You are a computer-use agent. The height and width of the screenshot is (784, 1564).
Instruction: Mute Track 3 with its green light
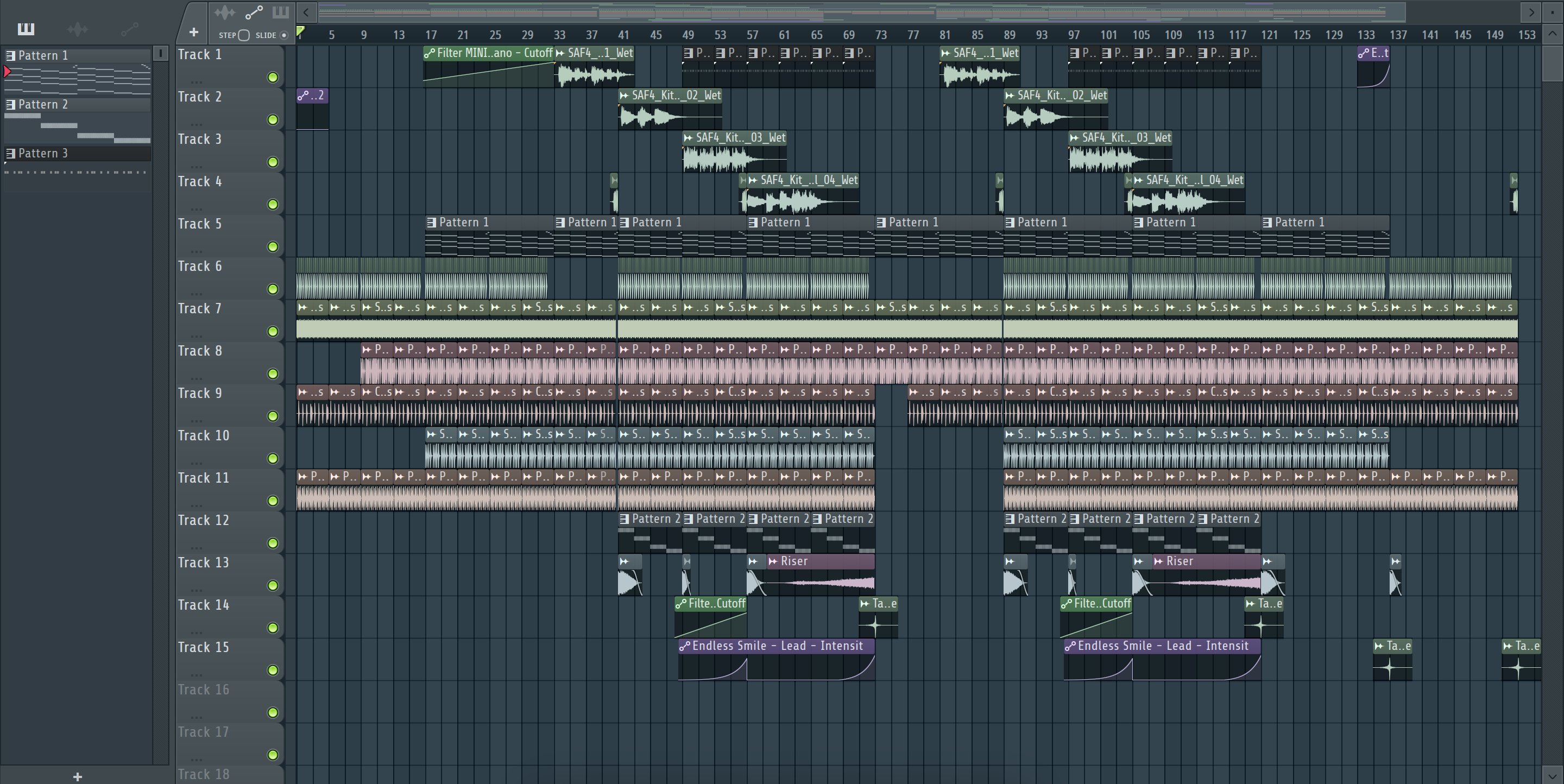point(273,162)
